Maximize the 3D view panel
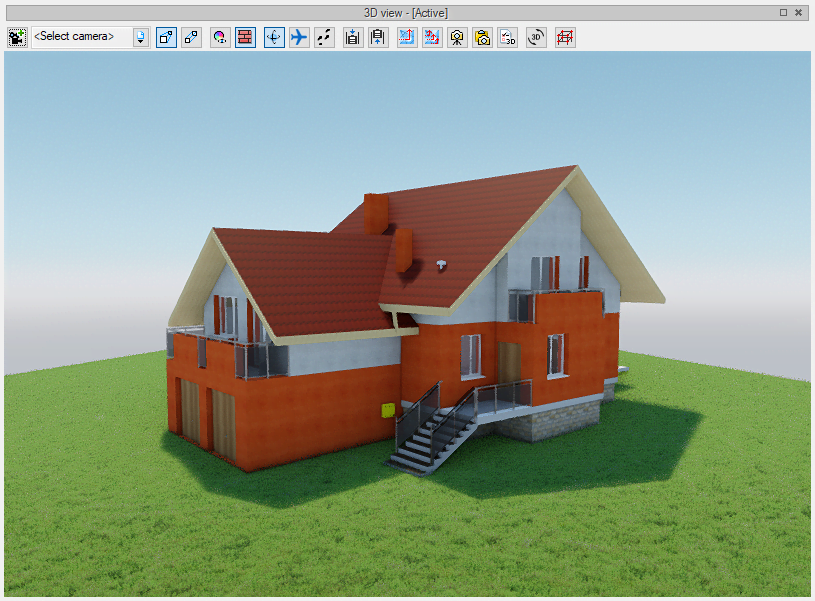Screen dimensions: 815x601 [x=783, y=12]
